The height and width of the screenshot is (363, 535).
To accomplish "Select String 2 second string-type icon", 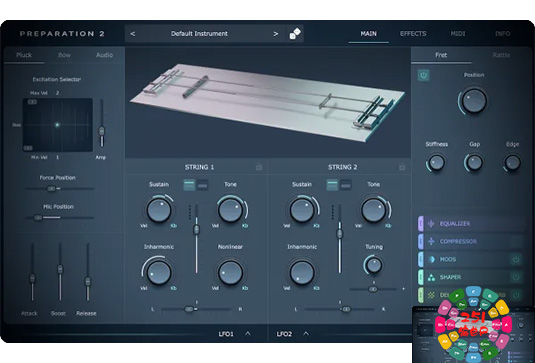I will coord(345,185).
